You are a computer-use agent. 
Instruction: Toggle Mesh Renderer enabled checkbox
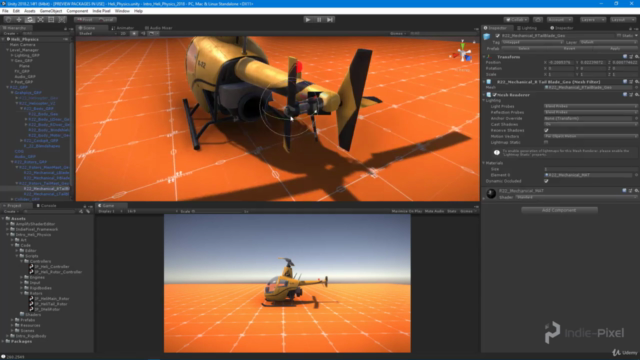click(495, 95)
